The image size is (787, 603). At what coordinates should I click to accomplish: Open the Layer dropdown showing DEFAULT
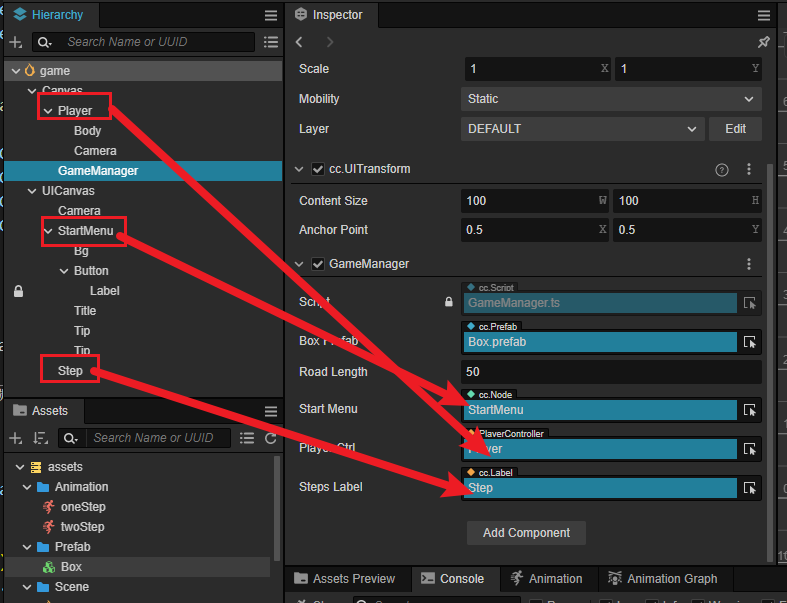pos(583,129)
